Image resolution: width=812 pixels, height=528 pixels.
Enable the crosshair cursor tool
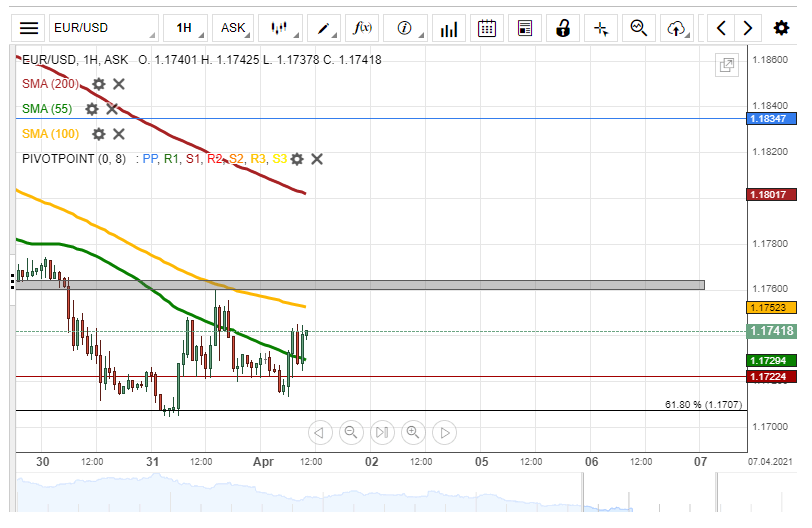601,28
